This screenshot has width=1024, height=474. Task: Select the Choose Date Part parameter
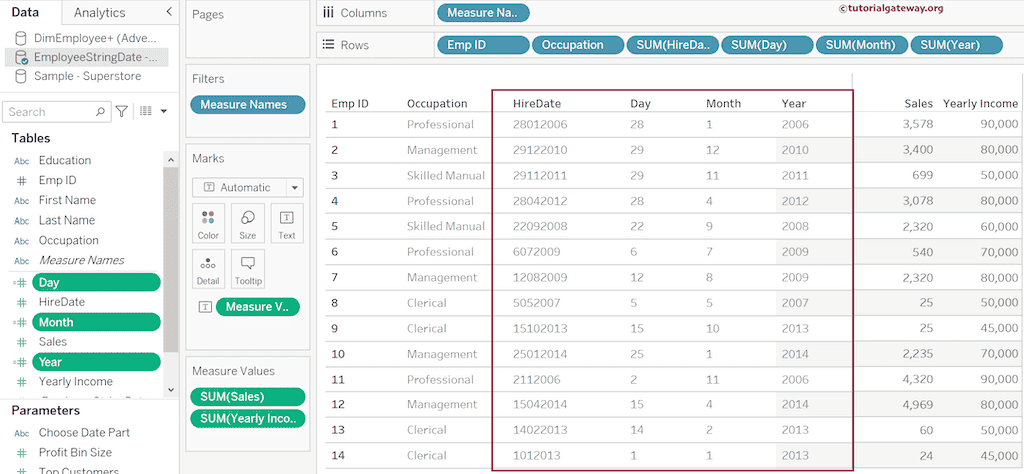(x=84, y=432)
